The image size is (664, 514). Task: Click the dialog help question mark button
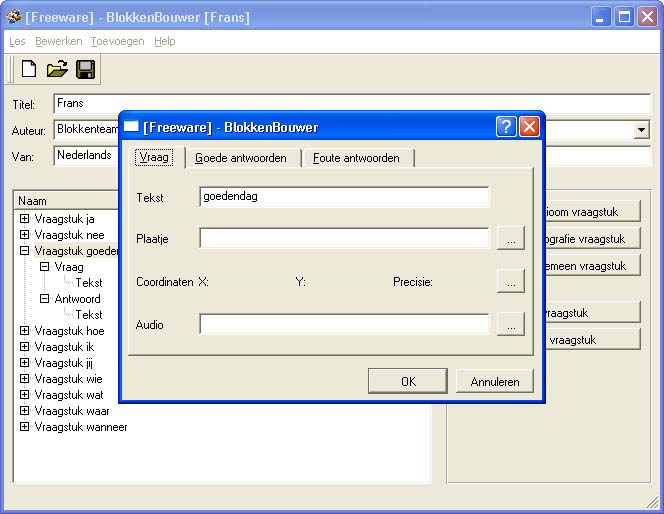(x=506, y=127)
